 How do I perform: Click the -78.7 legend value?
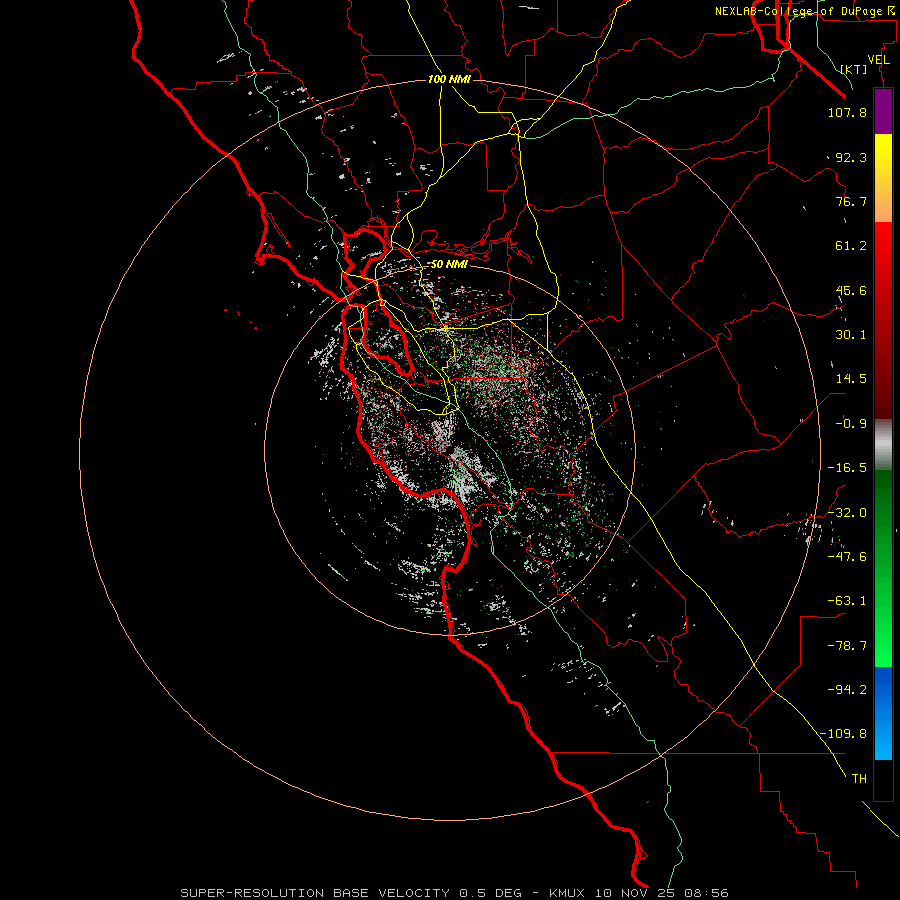tap(847, 646)
